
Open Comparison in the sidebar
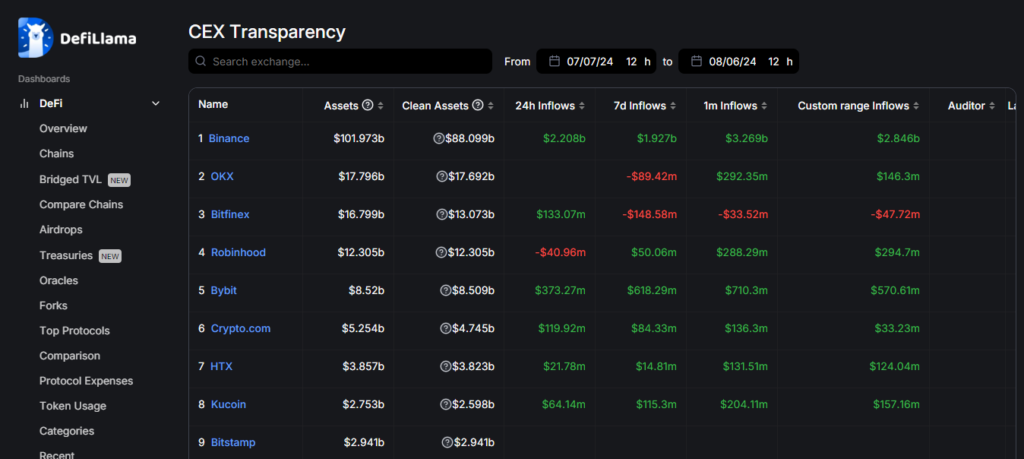70,356
